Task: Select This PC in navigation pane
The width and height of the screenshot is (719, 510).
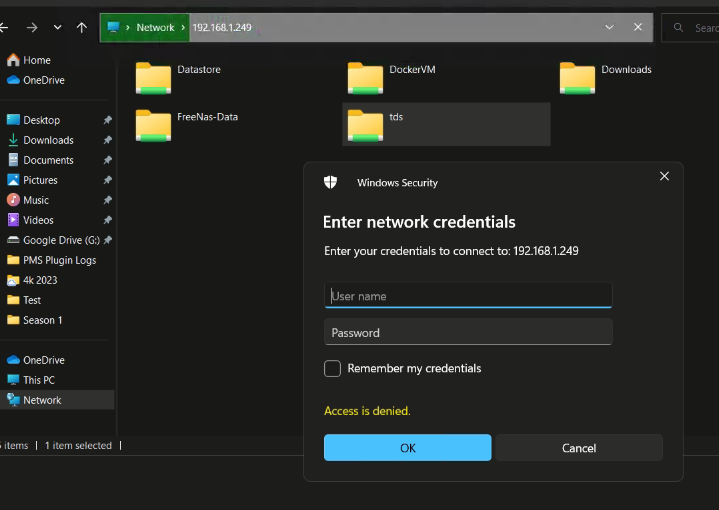Action: pyautogui.click(x=38, y=380)
